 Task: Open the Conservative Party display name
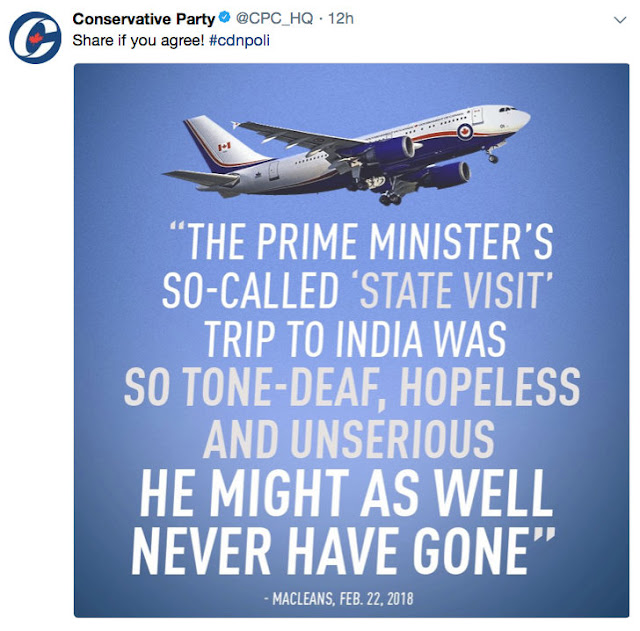pyautogui.click(x=144, y=19)
